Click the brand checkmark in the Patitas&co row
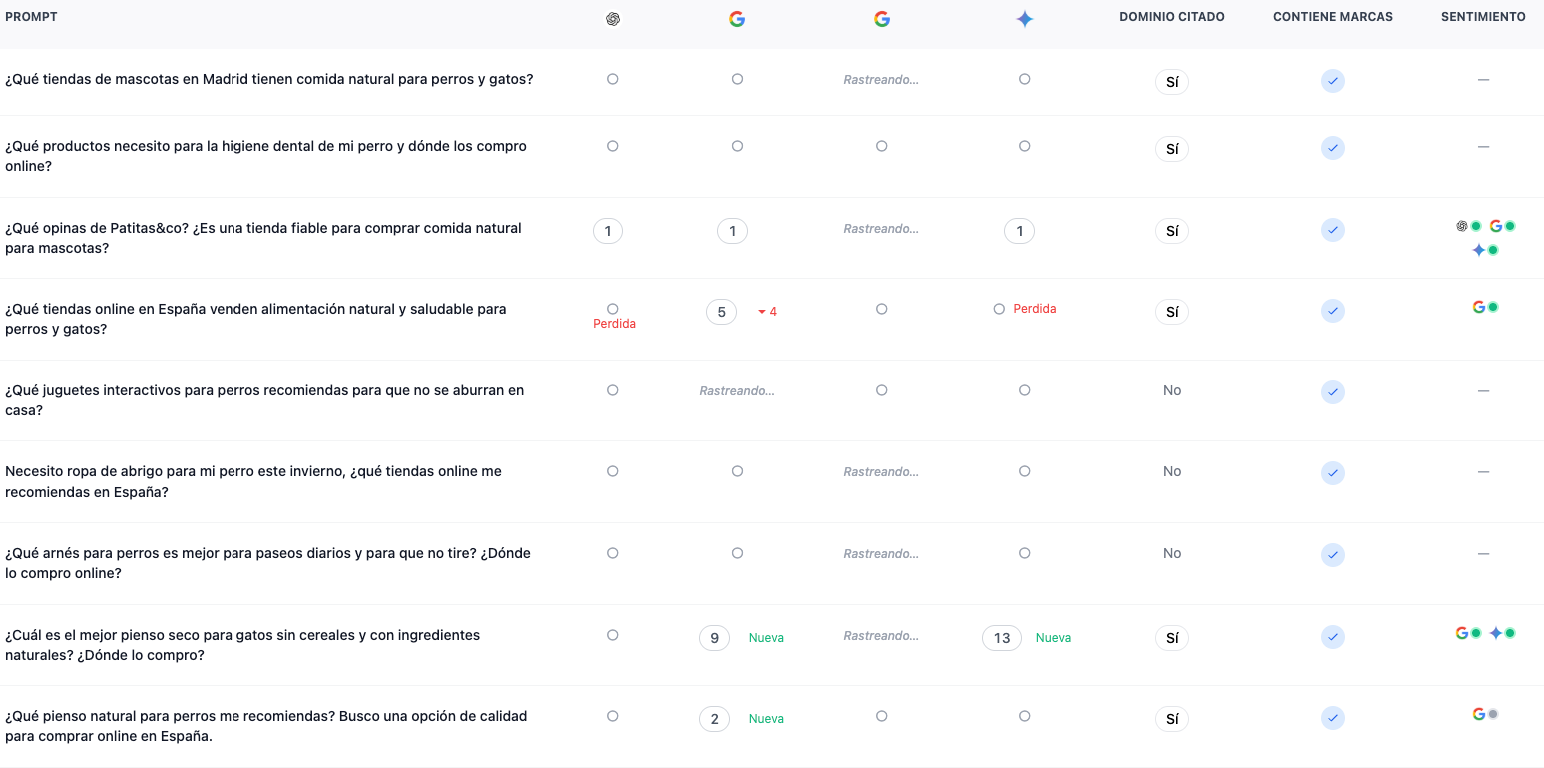Screen dimensions: 1544x768 (1332, 230)
